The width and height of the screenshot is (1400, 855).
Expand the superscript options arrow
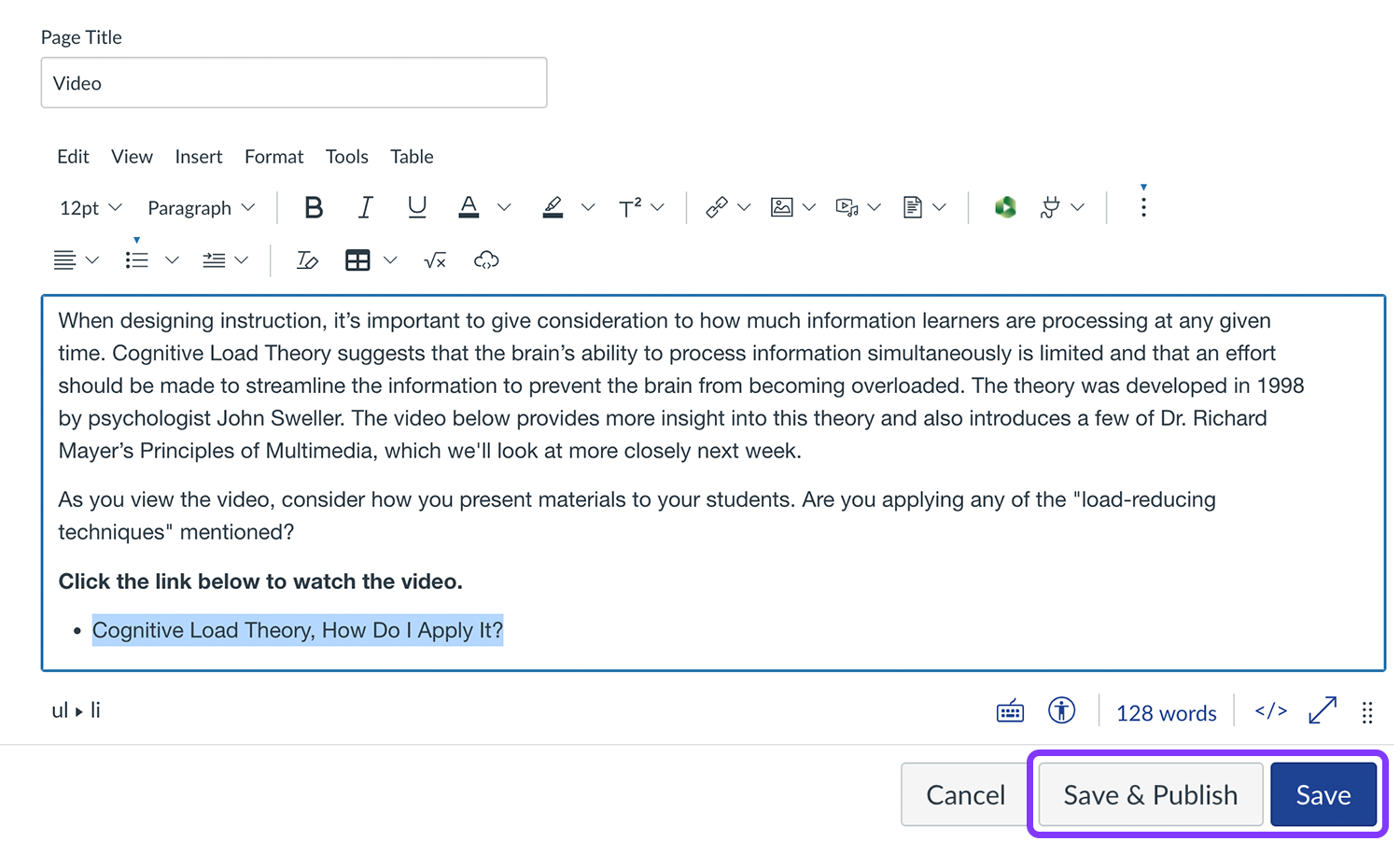point(658,207)
